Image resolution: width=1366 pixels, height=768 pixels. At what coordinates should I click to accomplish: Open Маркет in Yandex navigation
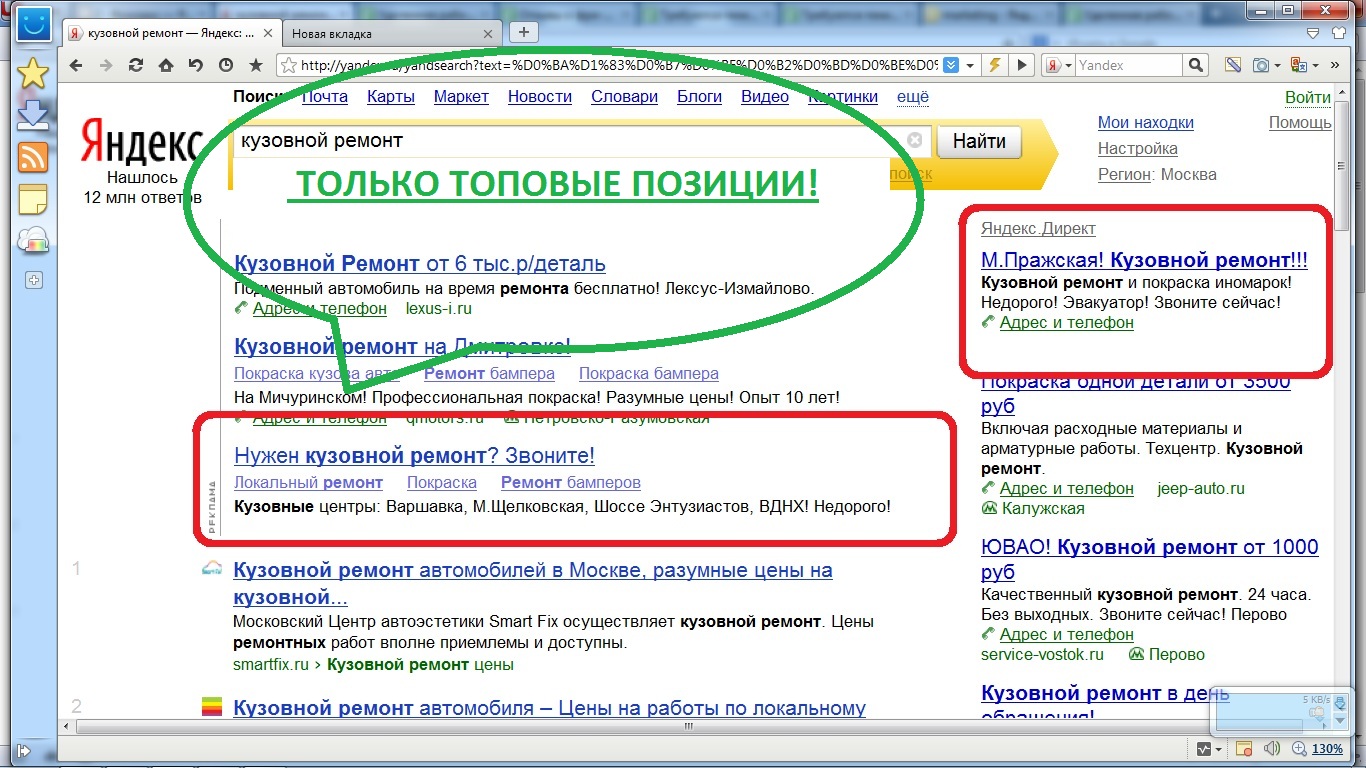point(461,96)
